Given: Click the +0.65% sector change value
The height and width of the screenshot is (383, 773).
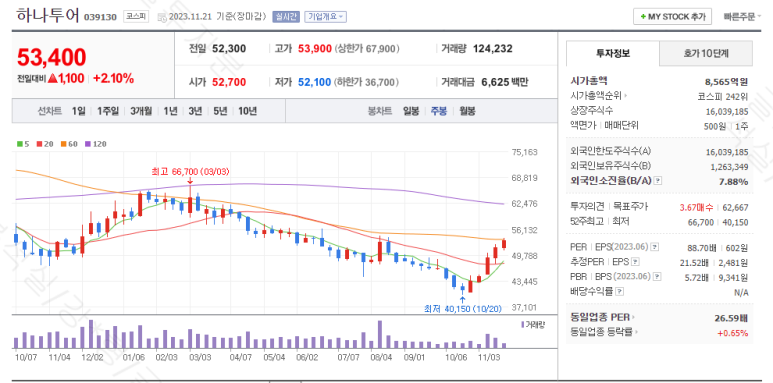Looking at the screenshot, I should [x=733, y=333].
